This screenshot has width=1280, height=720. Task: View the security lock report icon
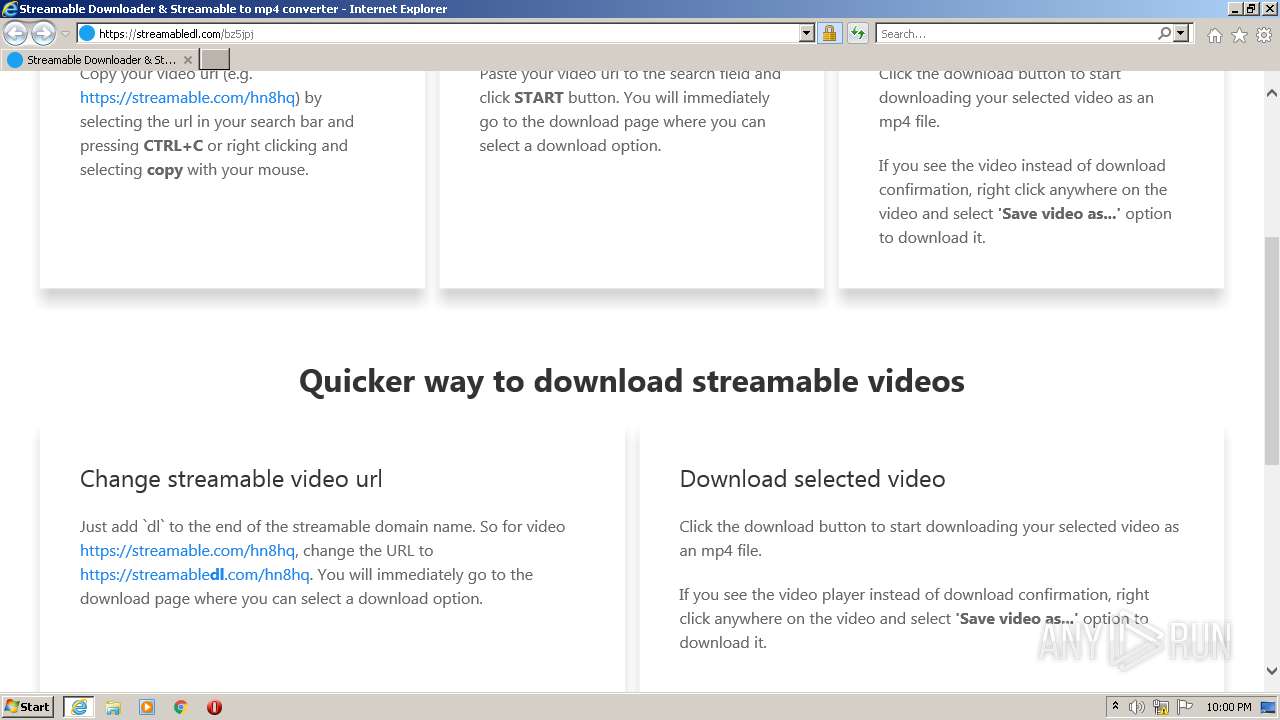coord(829,33)
